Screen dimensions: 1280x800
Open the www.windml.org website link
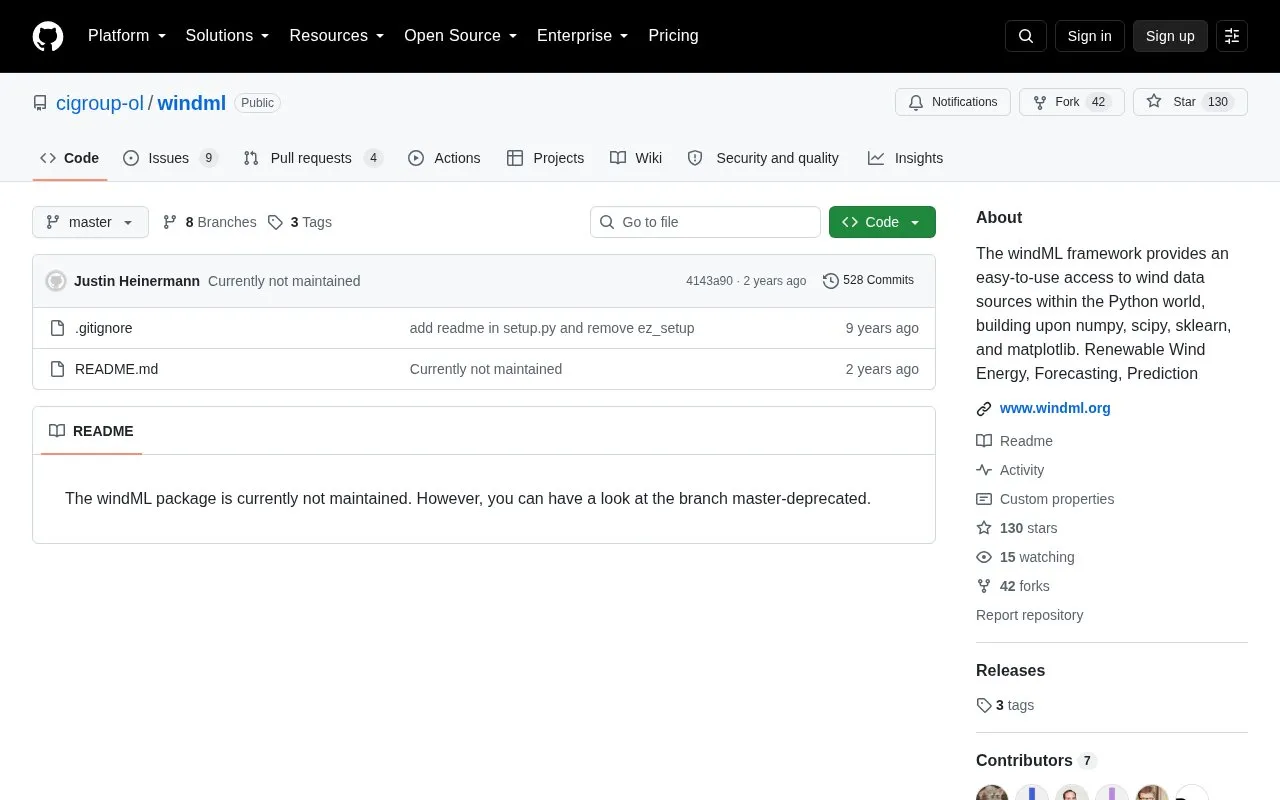tap(1055, 408)
